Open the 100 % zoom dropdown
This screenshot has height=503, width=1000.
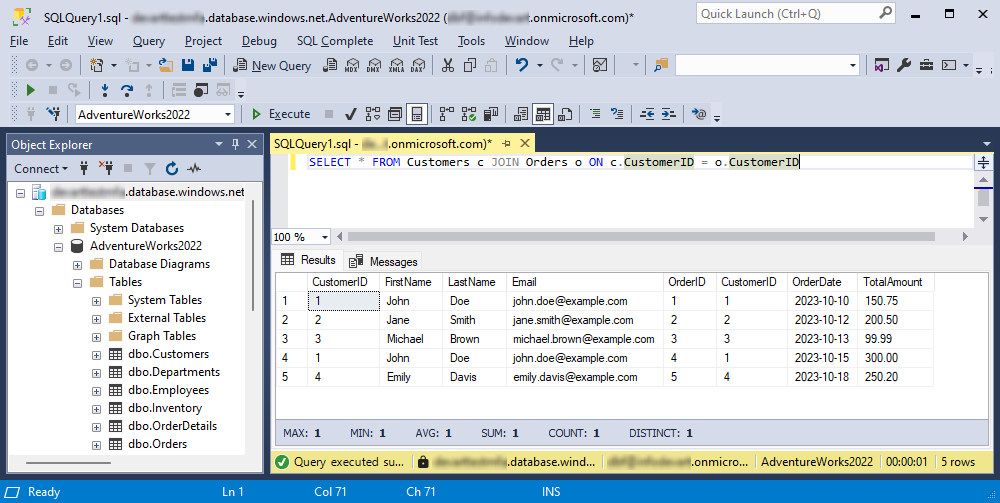pos(325,237)
